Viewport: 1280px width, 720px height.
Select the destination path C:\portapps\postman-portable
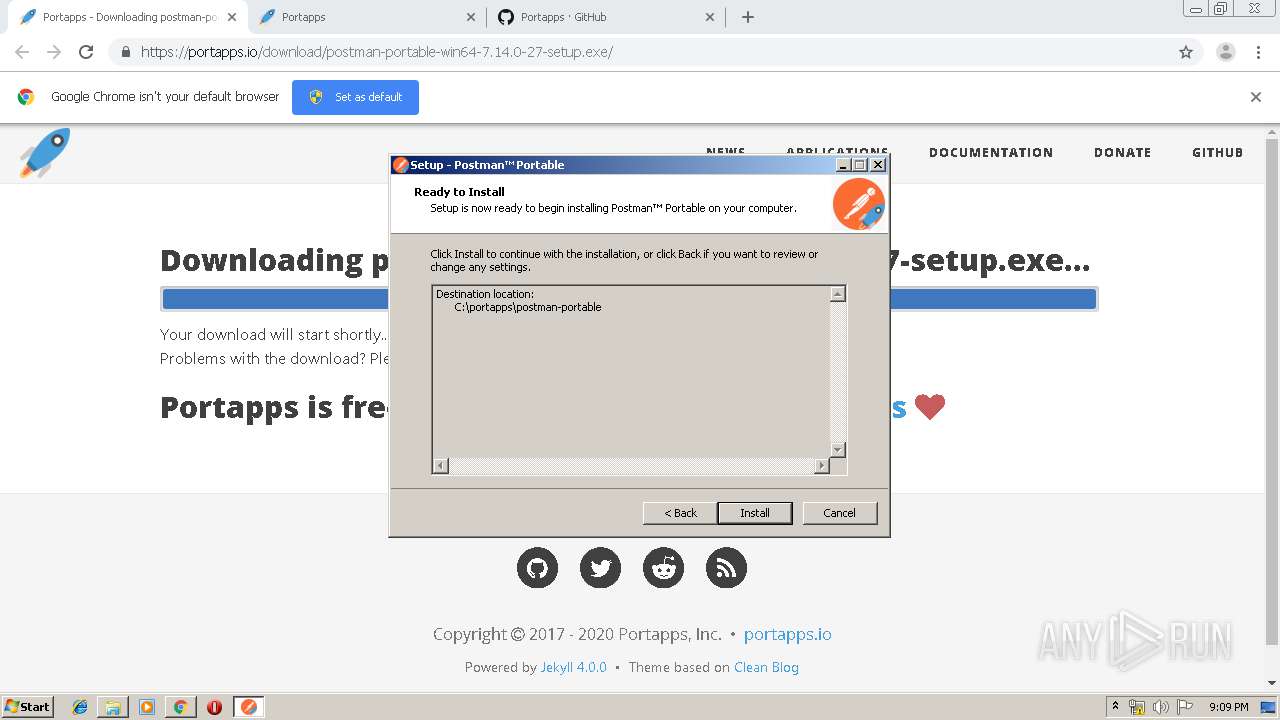coord(528,307)
